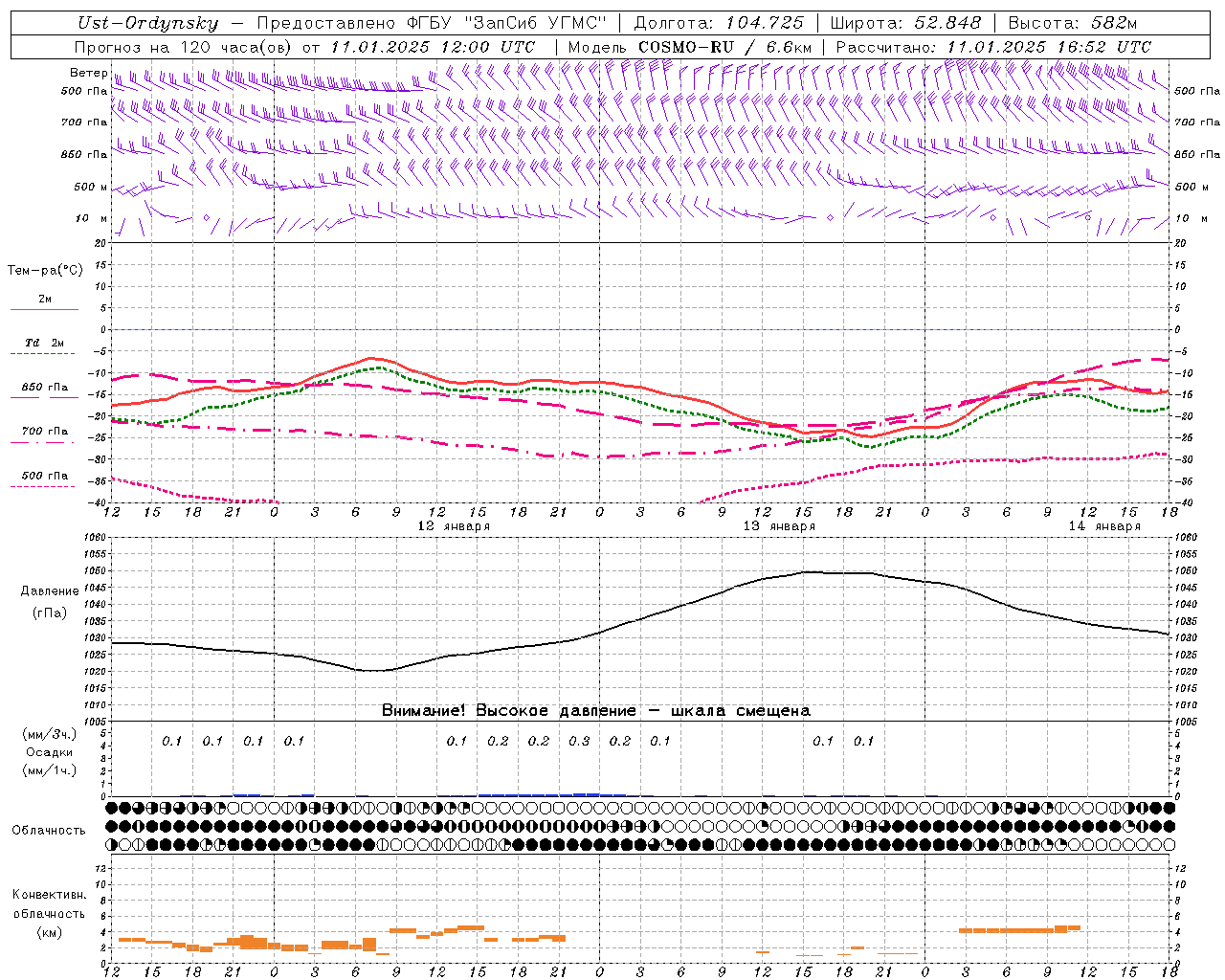This screenshot has width=1225, height=980.
Task: Click the station name Ust-Ordynsky
Action: tap(147, 24)
